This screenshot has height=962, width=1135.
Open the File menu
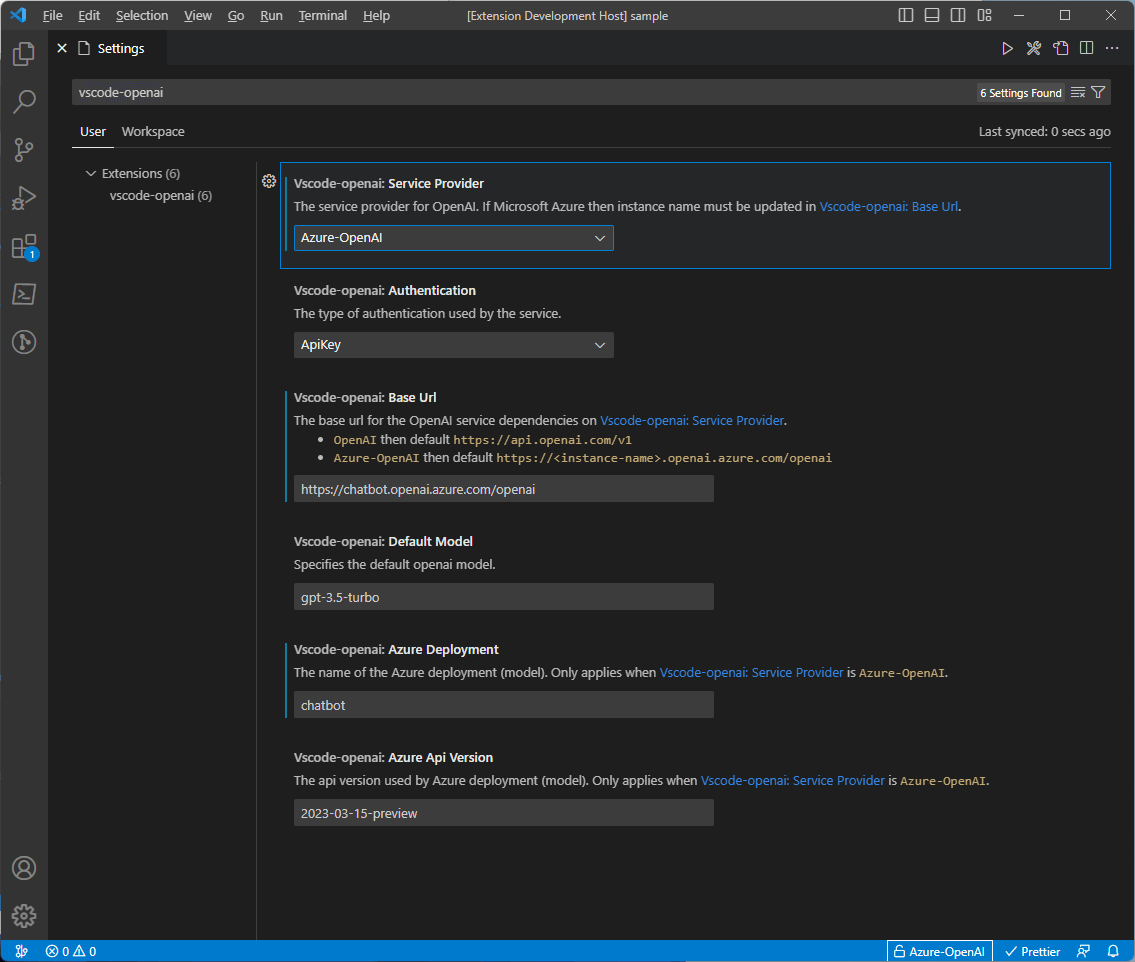click(53, 15)
